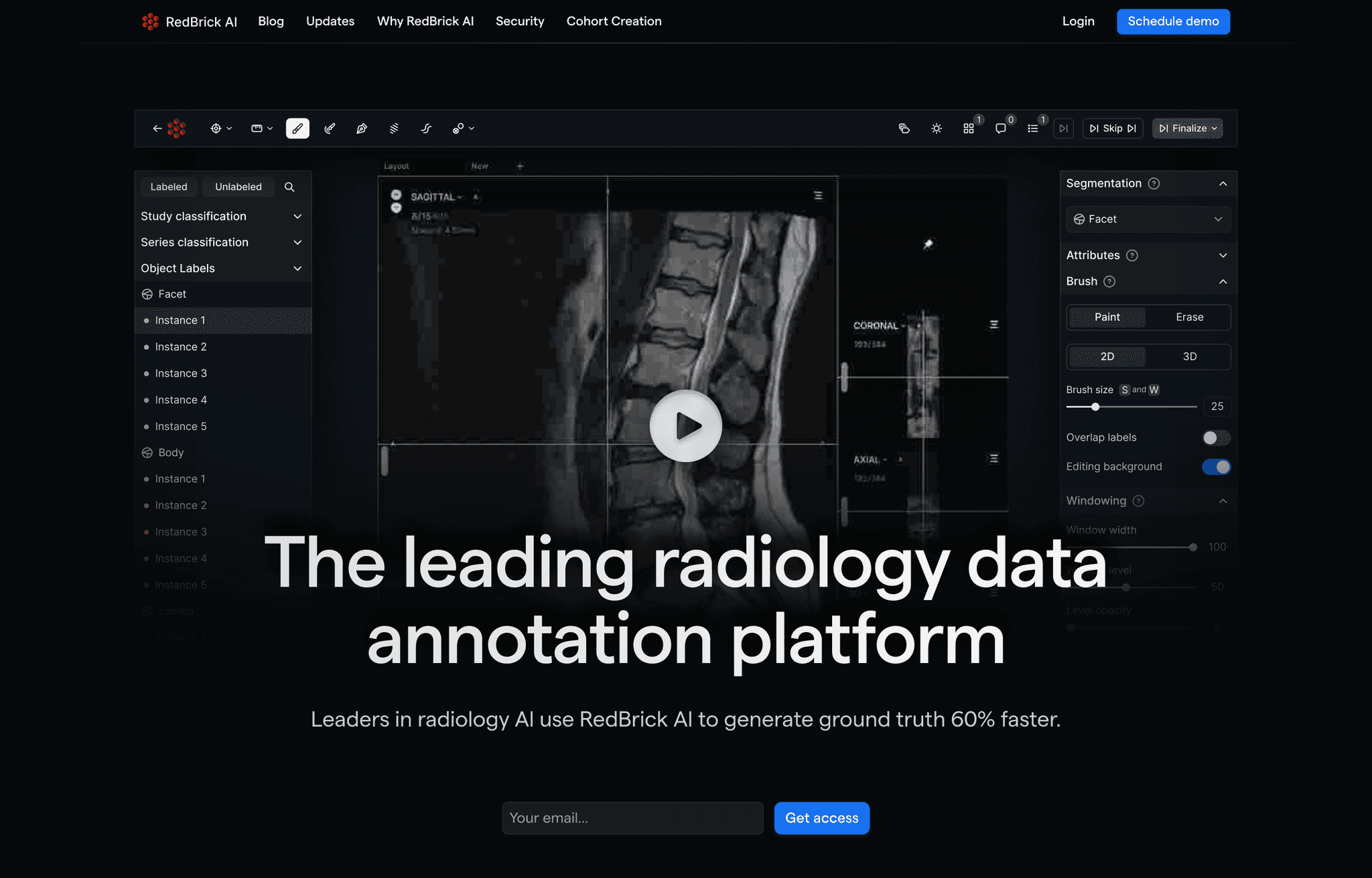Add a layout tab with plus icon
This screenshot has height=878, width=1372.
[520, 166]
